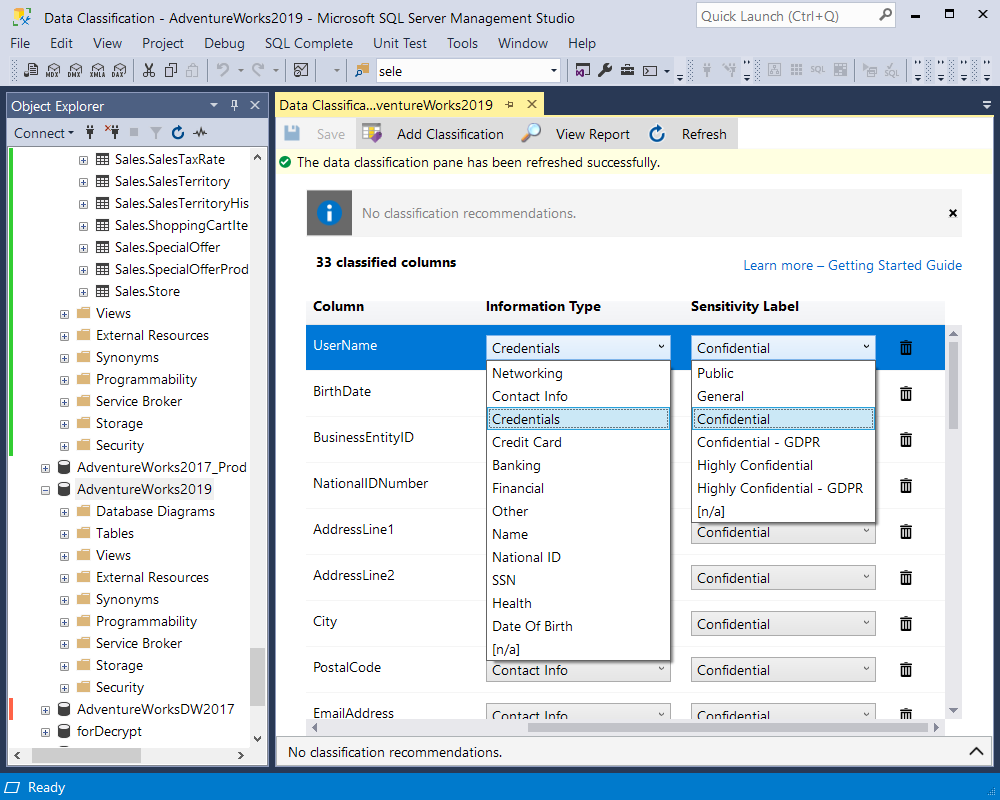The width and height of the screenshot is (1000, 800).
Task: Open the Connect dropdown in Object Explorer
Action: [x=43, y=133]
